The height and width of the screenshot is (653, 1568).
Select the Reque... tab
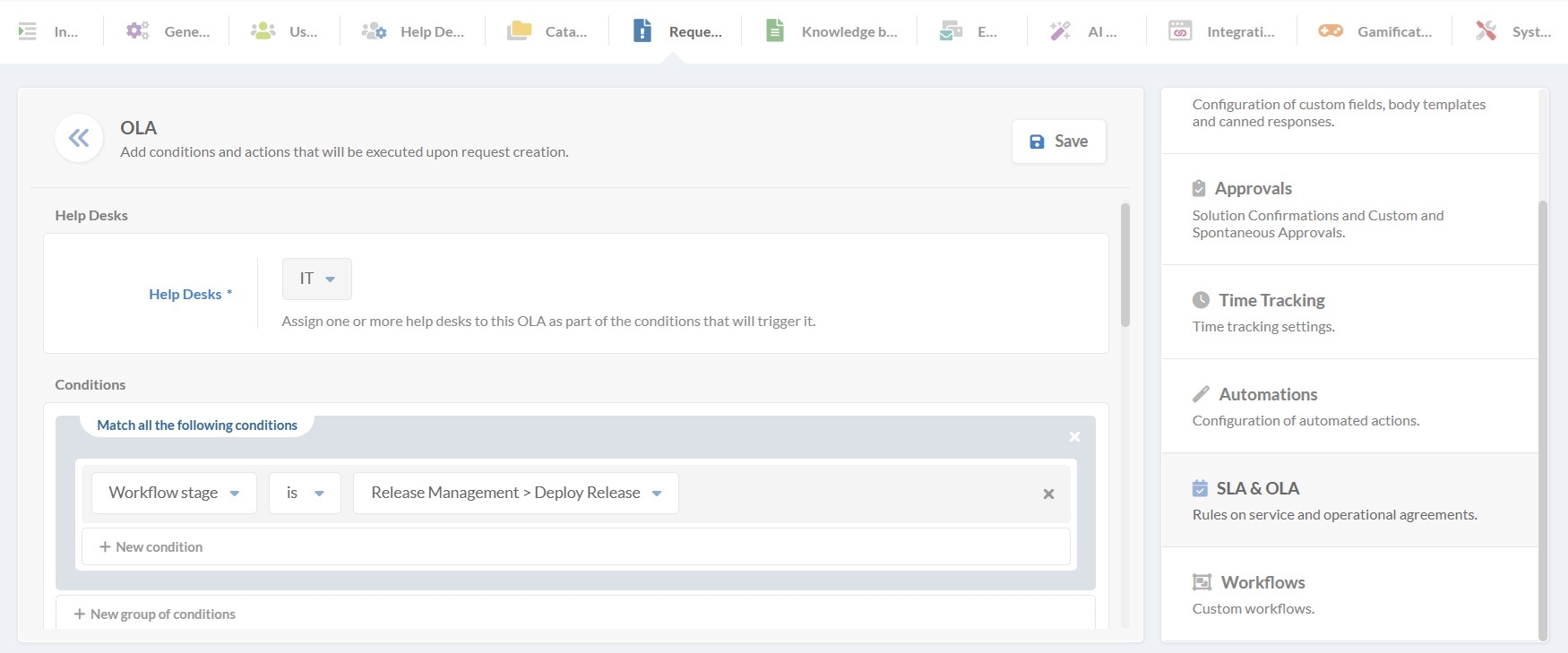(x=676, y=31)
